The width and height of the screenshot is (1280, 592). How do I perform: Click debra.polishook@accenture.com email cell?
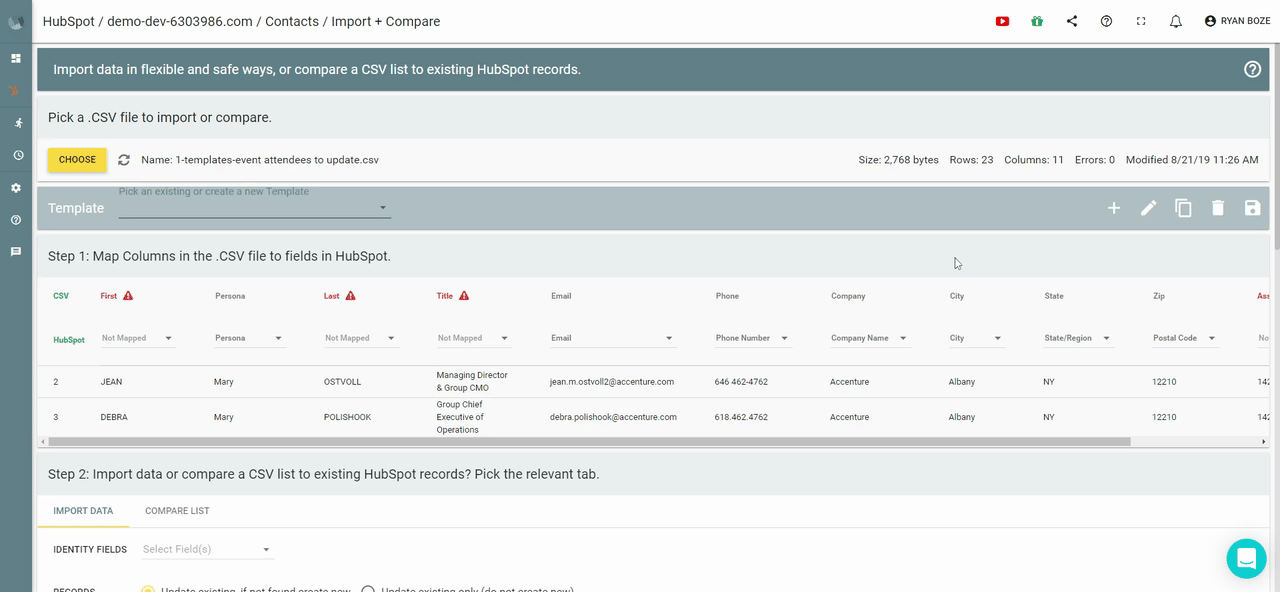(x=613, y=417)
